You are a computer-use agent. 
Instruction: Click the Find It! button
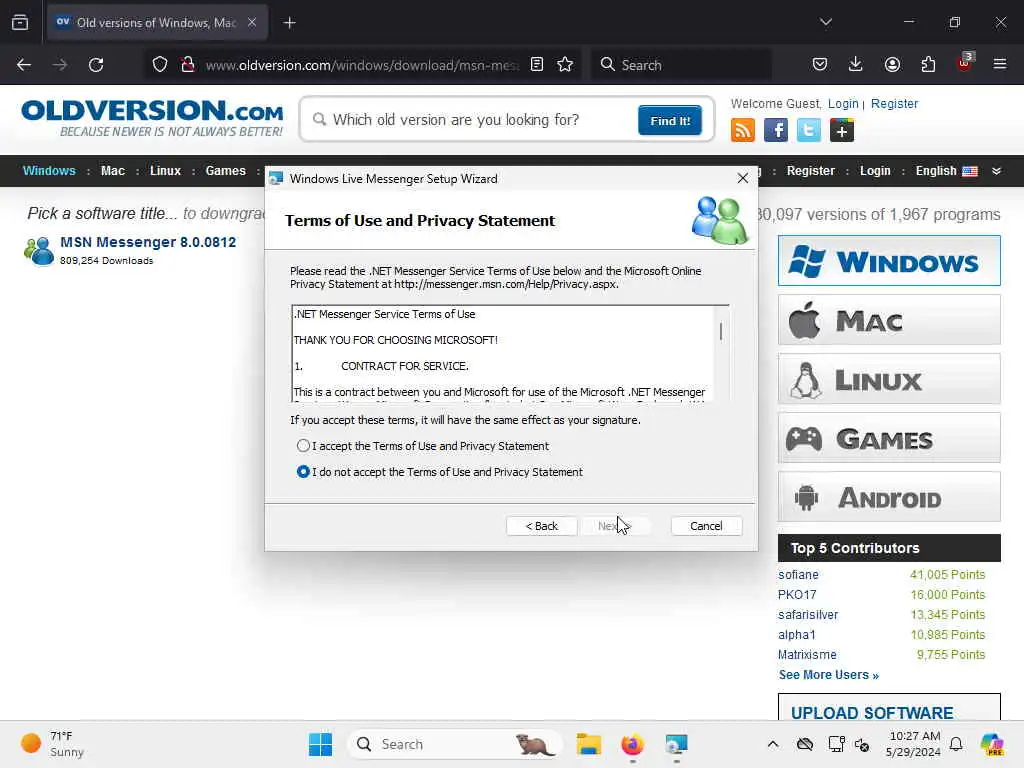coord(670,121)
